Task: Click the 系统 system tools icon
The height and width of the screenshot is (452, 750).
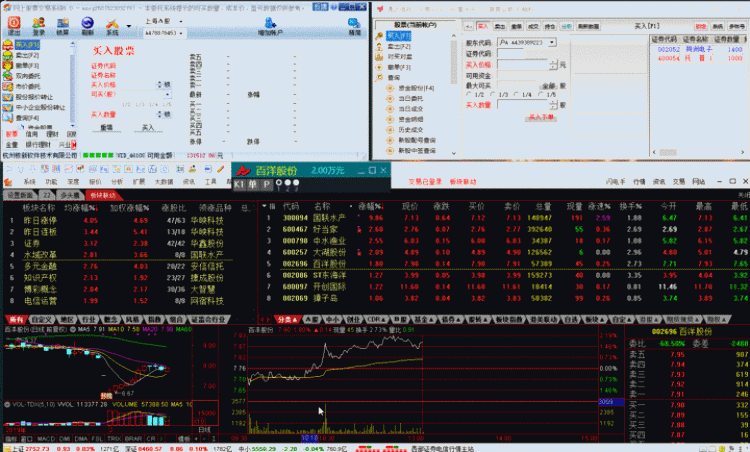Action: pos(112,26)
